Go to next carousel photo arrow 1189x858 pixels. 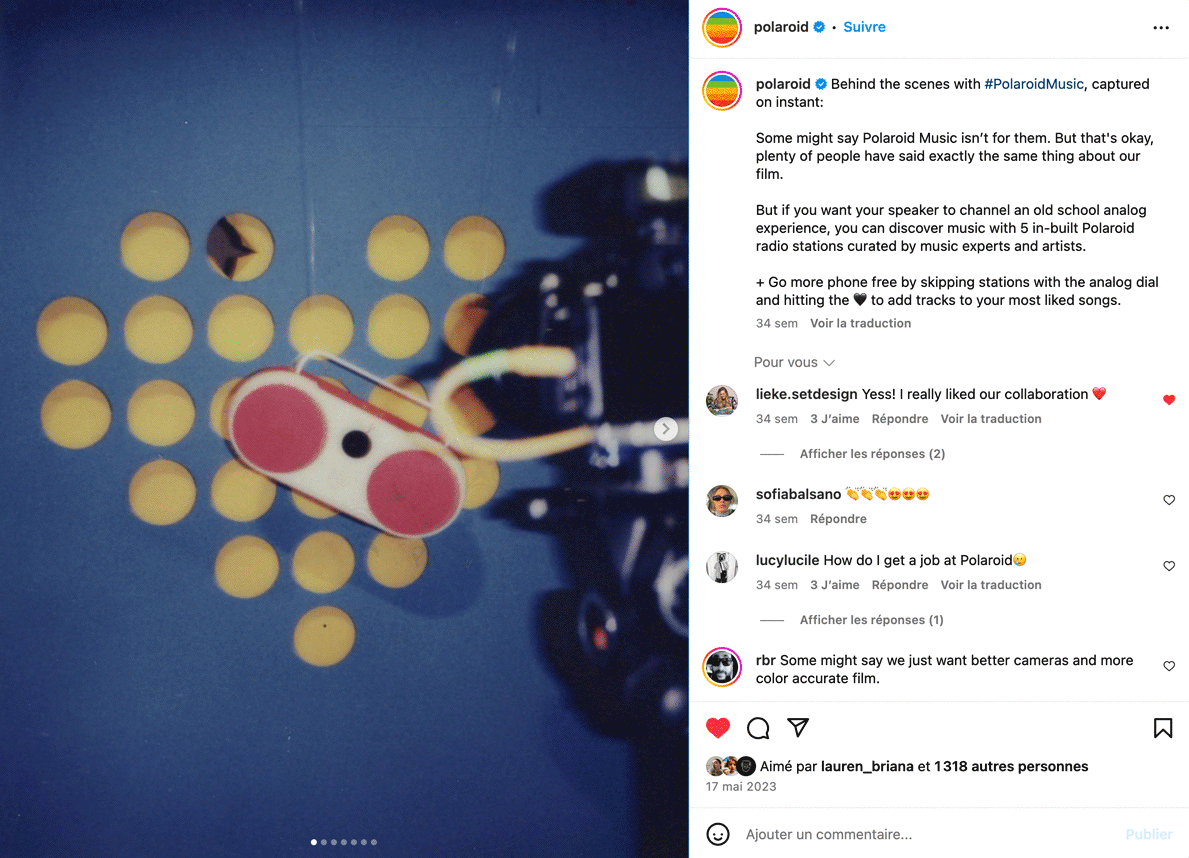tap(665, 429)
